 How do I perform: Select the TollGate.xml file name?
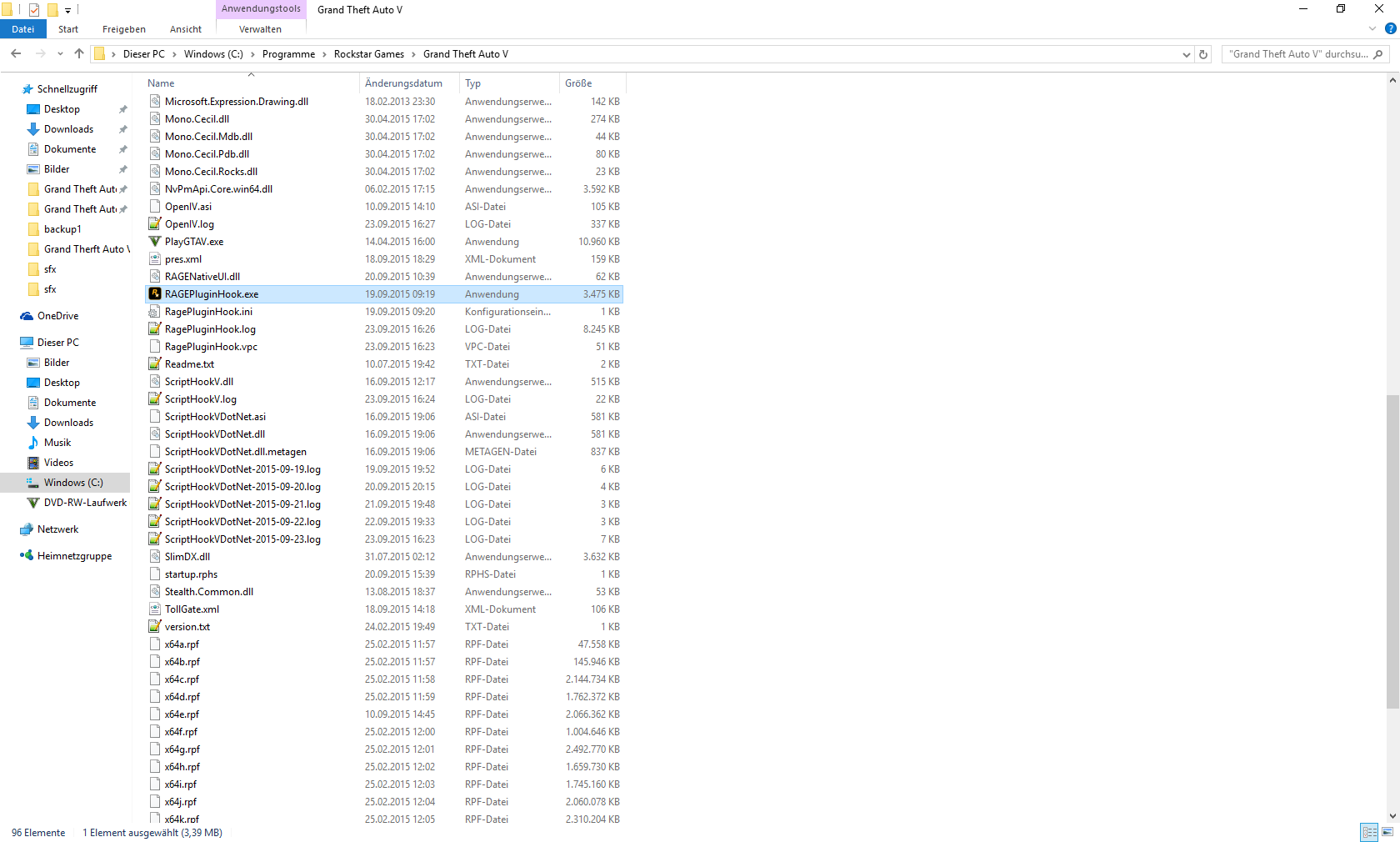(x=192, y=609)
